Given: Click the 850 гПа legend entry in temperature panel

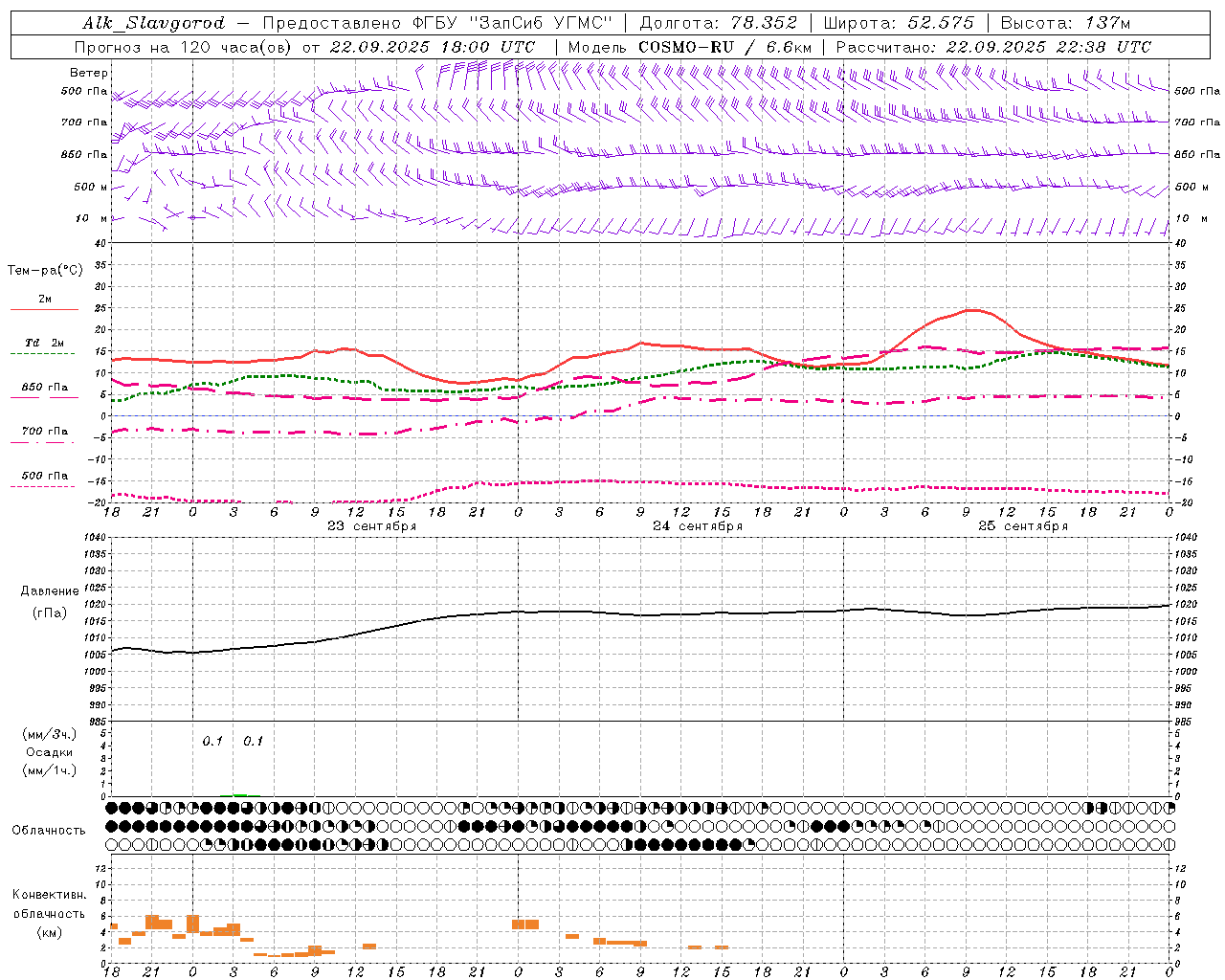Looking at the screenshot, I should pyautogui.click(x=45, y=388).
